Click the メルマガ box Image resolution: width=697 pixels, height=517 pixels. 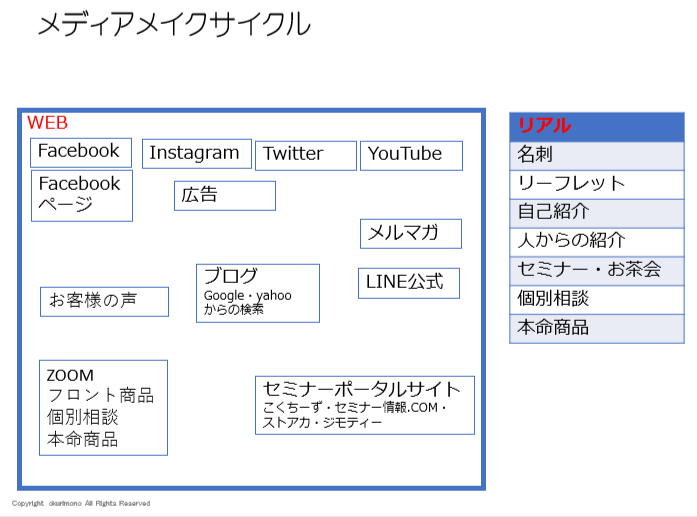[x=410, y=234]
